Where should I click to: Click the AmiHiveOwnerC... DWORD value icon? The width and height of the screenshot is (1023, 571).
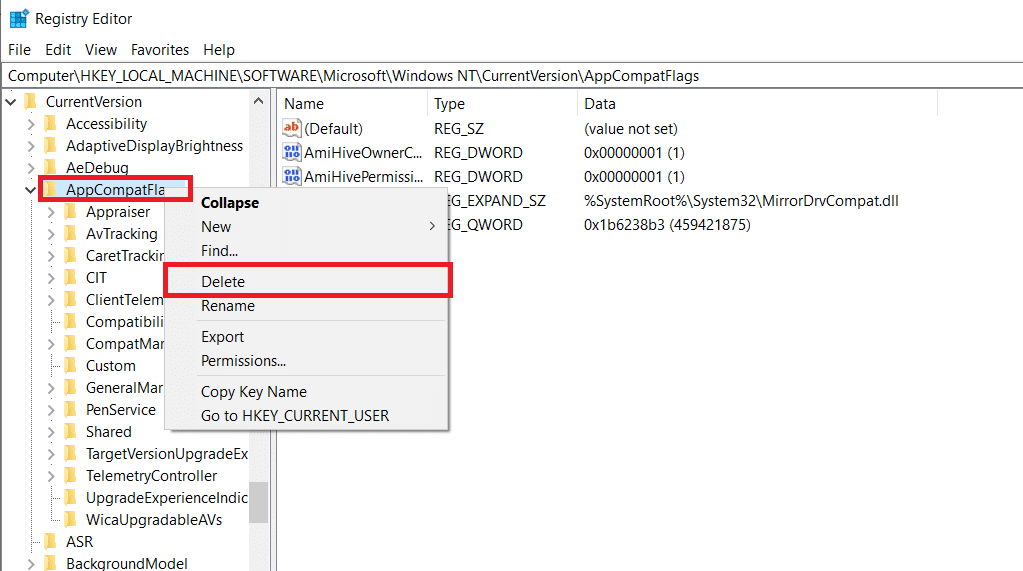[292, 152]
